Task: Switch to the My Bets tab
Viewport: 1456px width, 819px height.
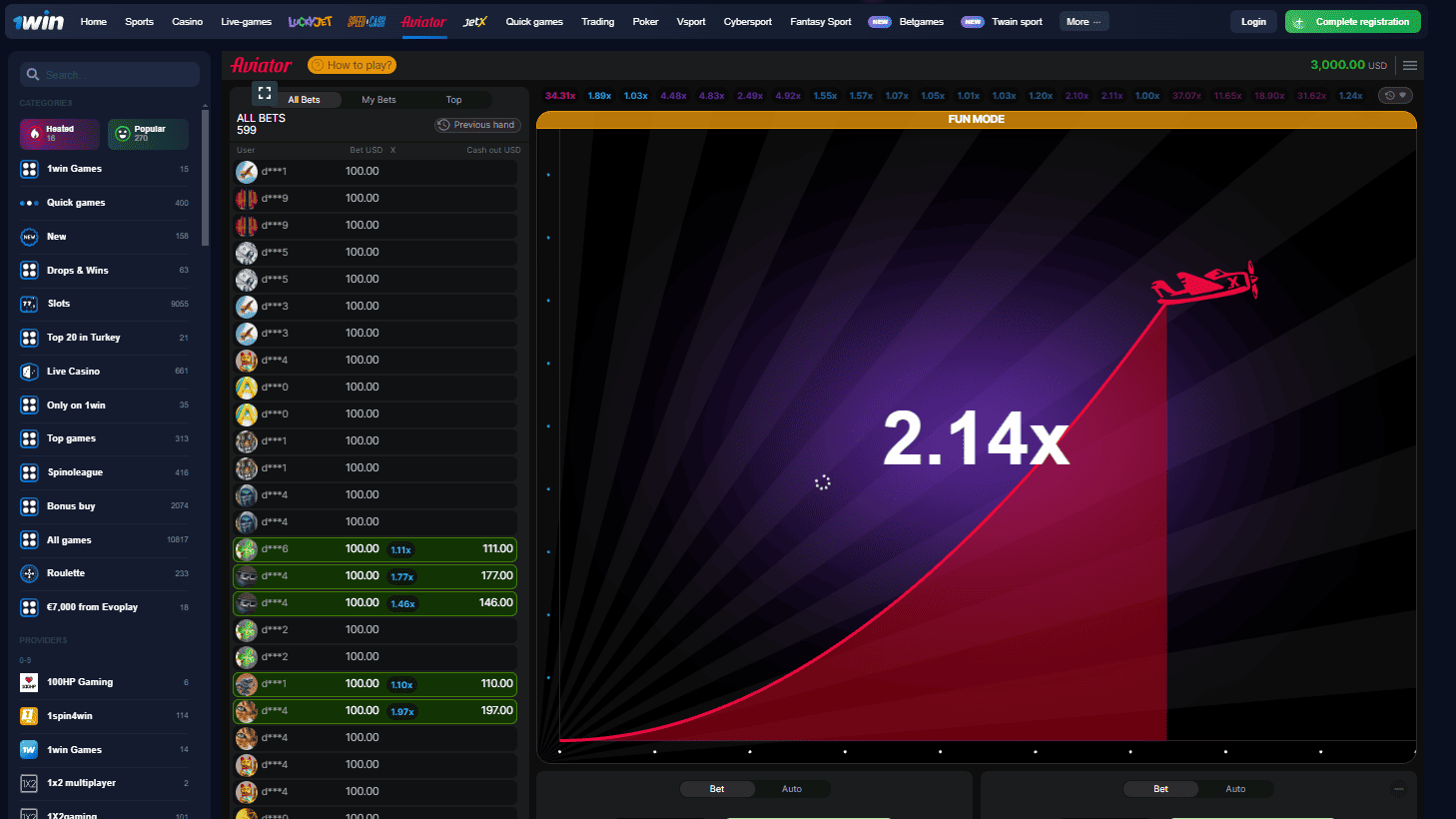Action: [x=378, y=100]
